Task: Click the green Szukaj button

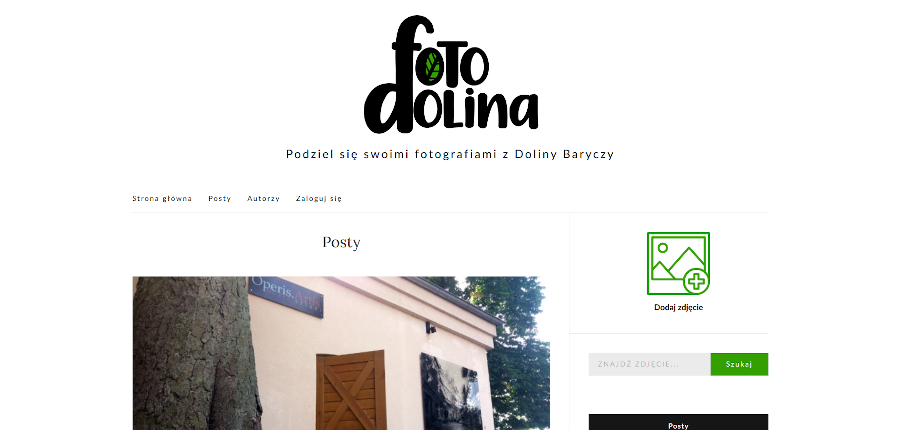Action: (739, 364)
